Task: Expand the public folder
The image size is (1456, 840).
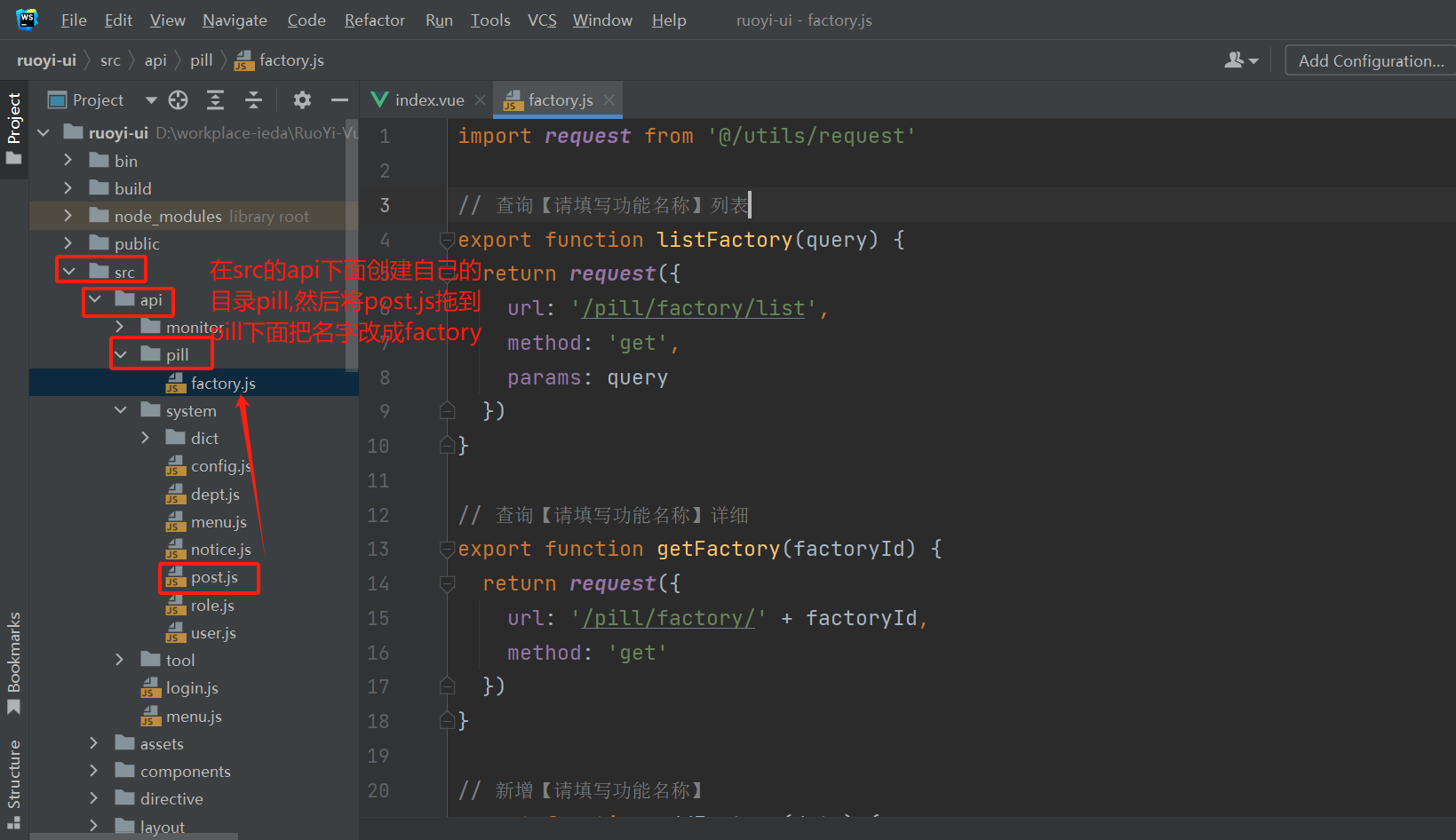Action: pyautogui.click(x=68, y=243)
